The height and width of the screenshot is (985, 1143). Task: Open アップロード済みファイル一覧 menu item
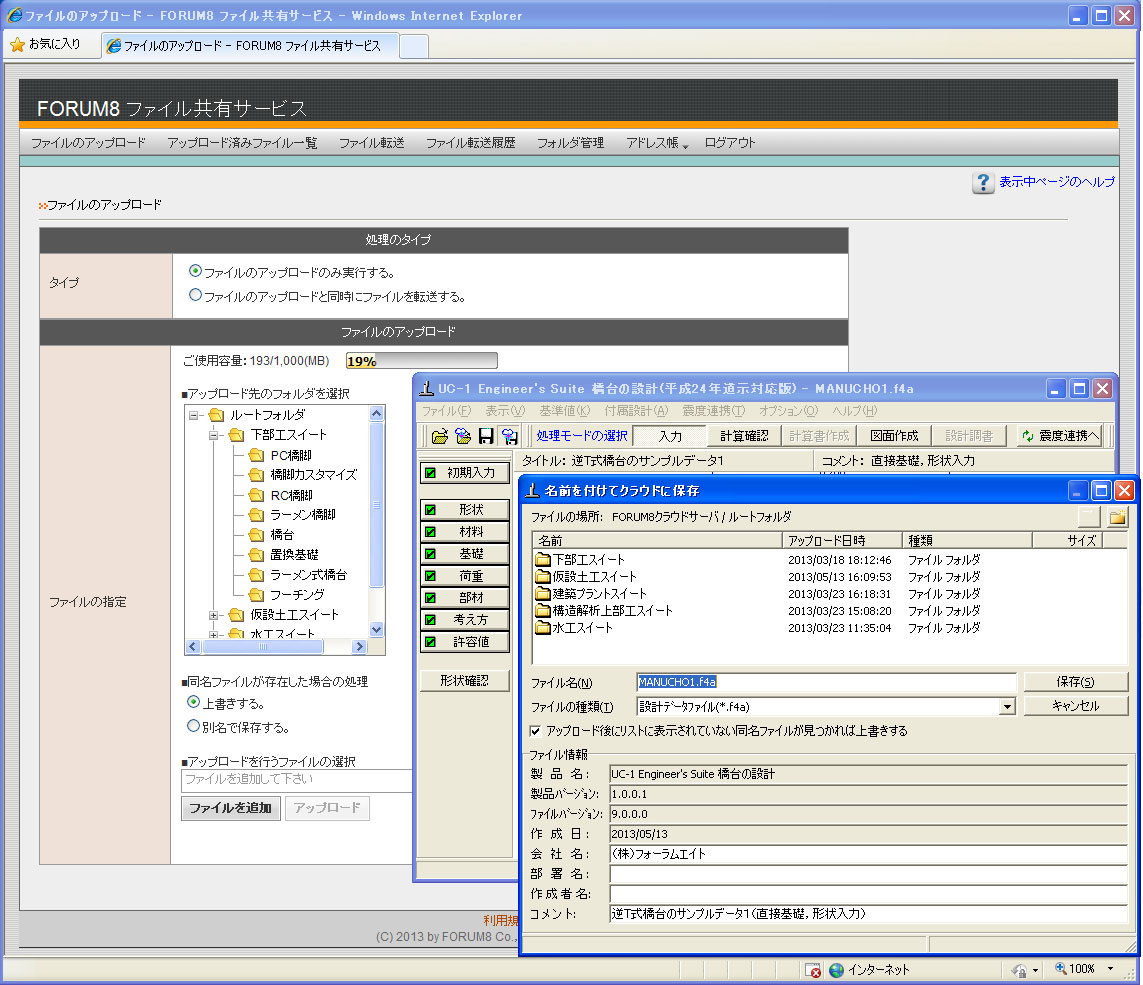[242, 143]
